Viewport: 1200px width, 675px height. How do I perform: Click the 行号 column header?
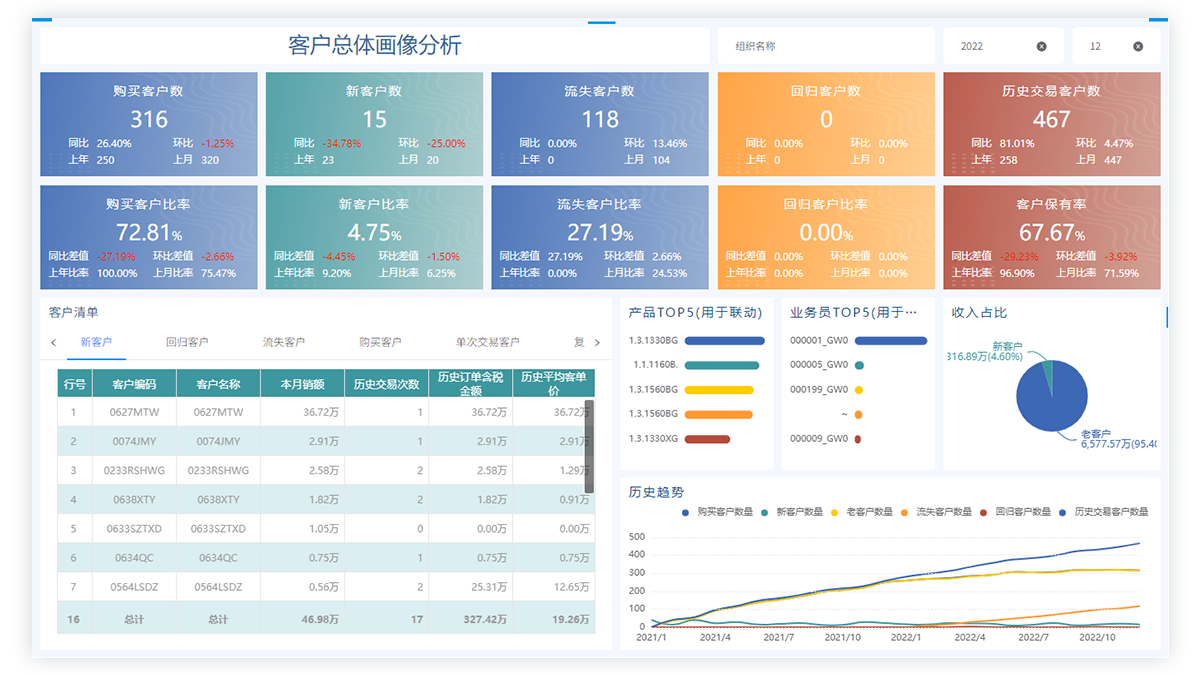point(75,384)
